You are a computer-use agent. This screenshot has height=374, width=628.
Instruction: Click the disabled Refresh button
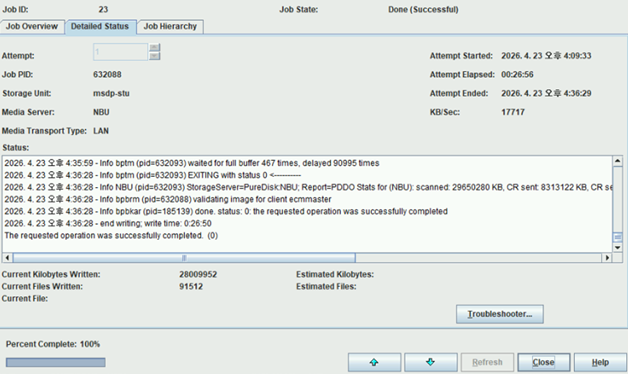coord(487,362)
